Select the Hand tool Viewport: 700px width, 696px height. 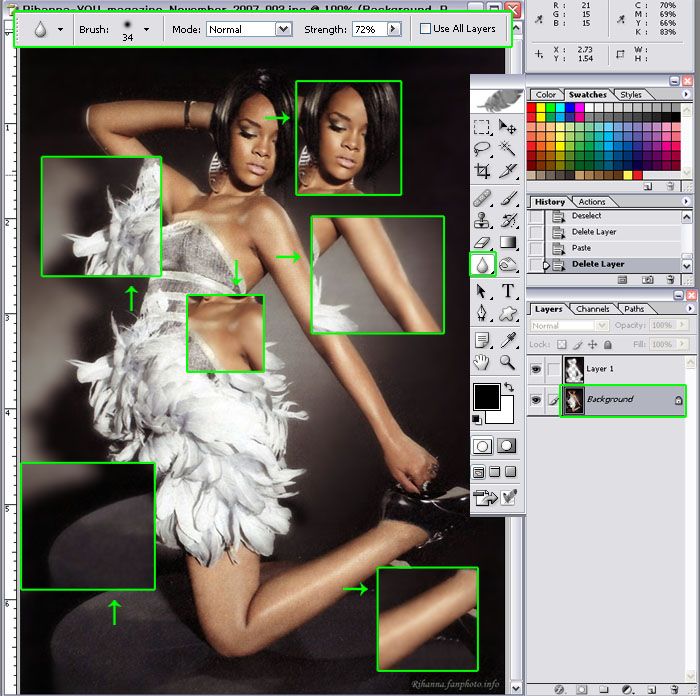pyautogui.click(x=482, y=362)
